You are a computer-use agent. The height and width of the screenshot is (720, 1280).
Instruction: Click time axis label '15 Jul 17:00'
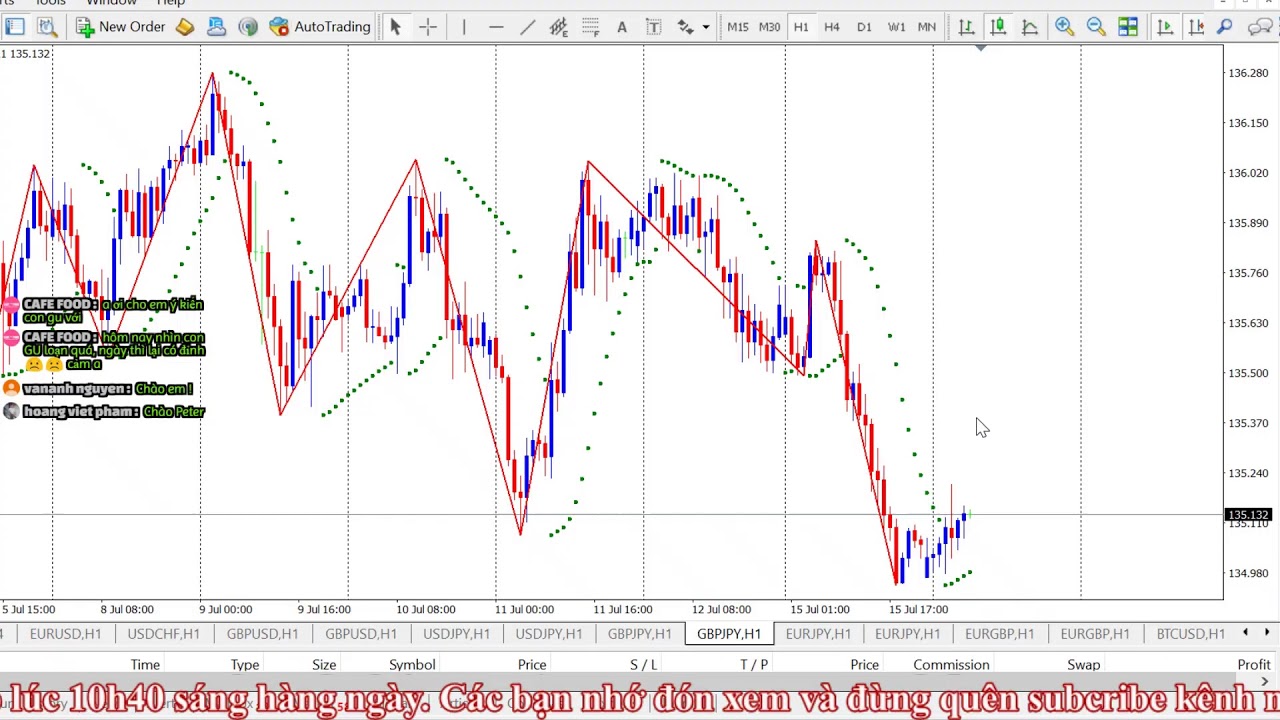(918, 608)
